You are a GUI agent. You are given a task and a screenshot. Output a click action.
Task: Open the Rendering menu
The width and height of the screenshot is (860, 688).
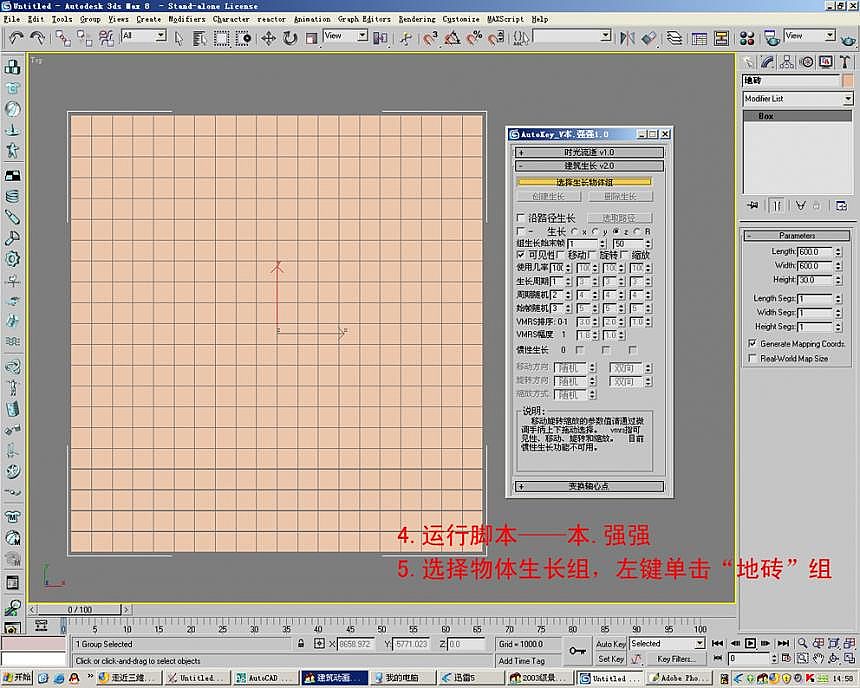[417, 18]
